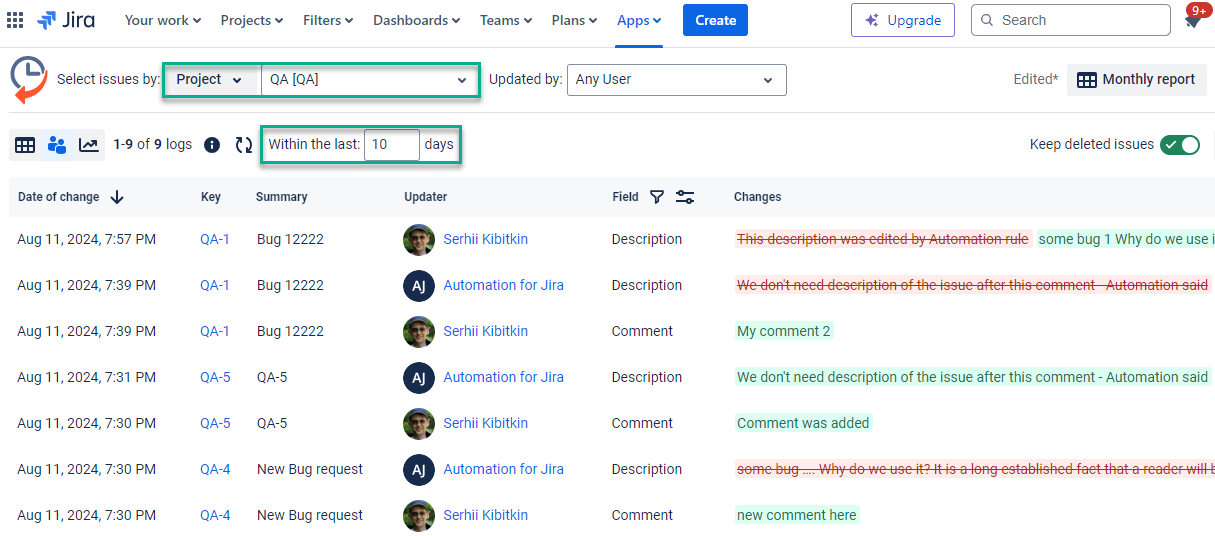This screenshot has width=1215, height=536.
Task: Open the chart view icon
Action: pyautogui.click(x=89, y=145)
